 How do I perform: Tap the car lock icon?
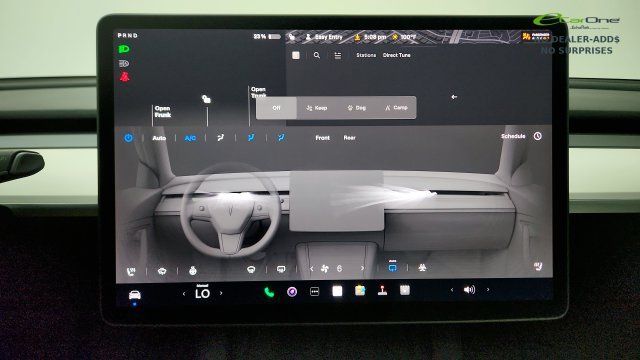(206, 99)
